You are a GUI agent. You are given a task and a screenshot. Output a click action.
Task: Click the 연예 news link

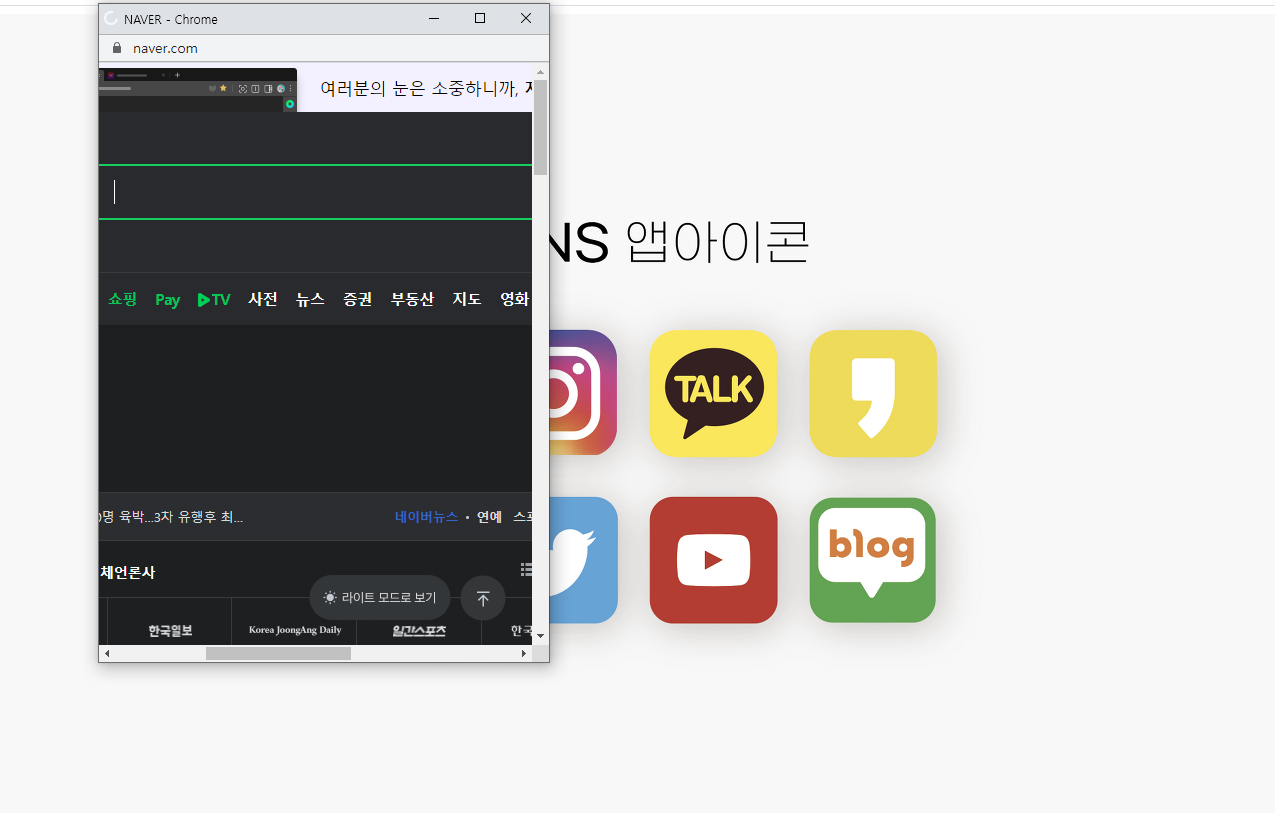coord(489,517)
